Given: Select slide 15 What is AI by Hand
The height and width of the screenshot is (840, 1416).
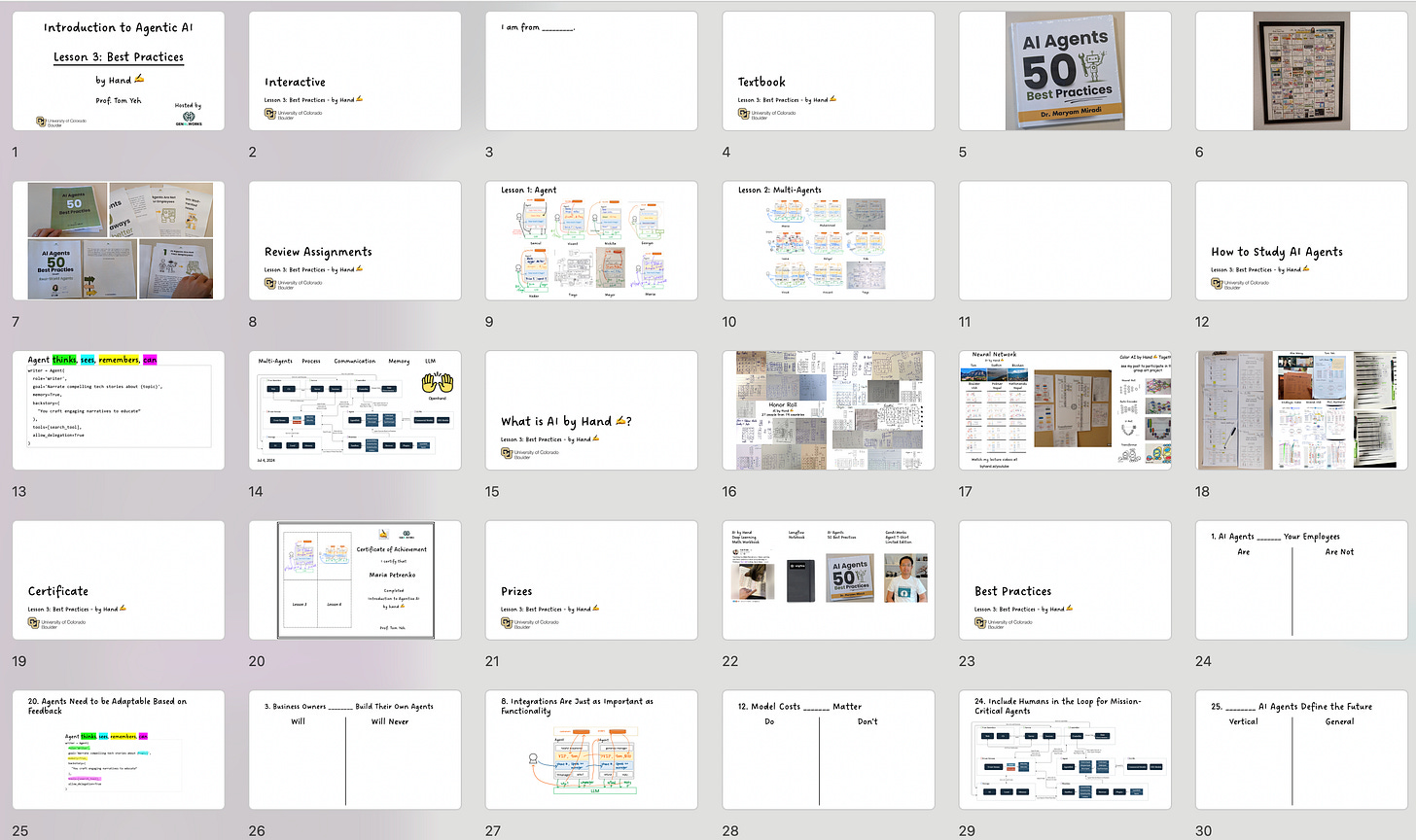Looking at the screenshot, I should pos(591,410).
